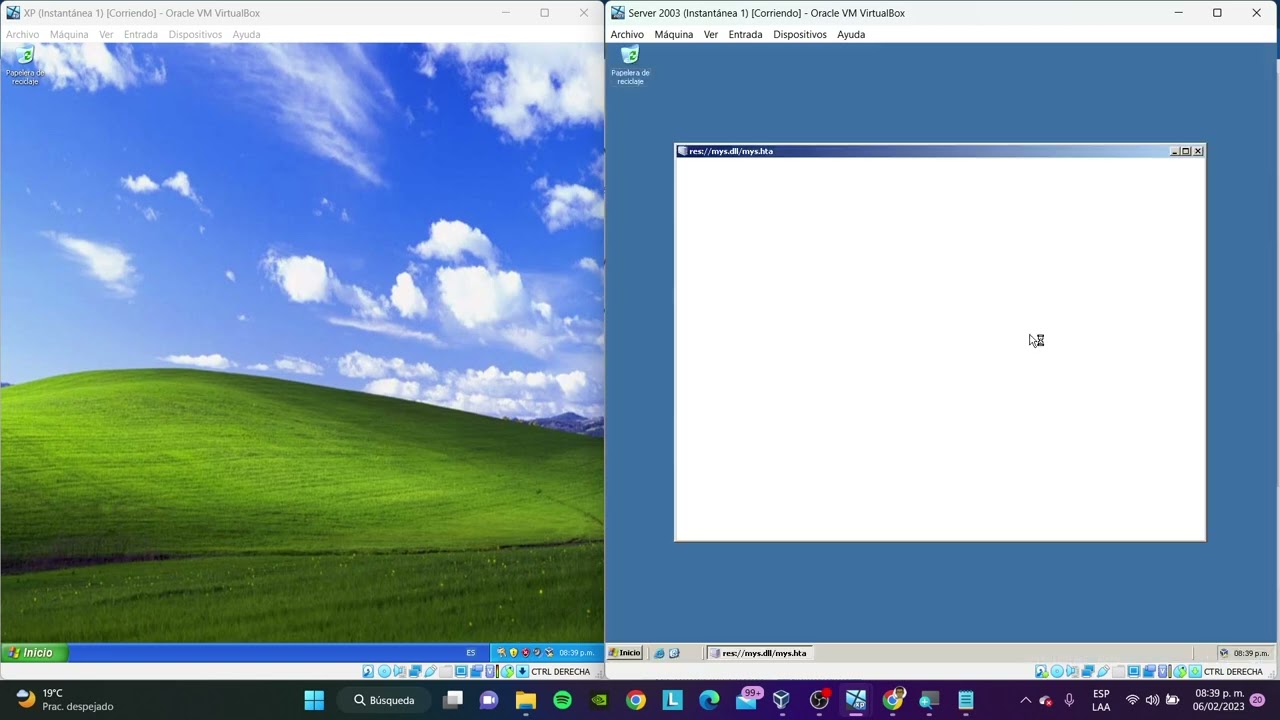Click USB devices icon in Server 2003 status bar

click(1104, 672)
